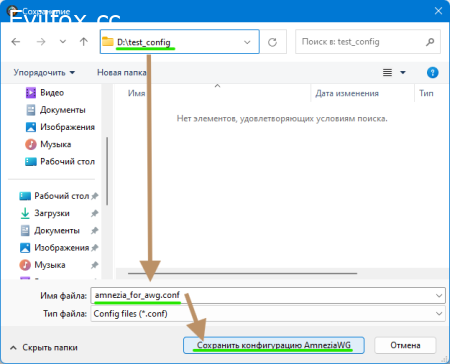Image resolution: width=450 pixels, height=364 pixels.
Task: Open Документы library in the upper sidebar
Action: click(x=56, y=110)
